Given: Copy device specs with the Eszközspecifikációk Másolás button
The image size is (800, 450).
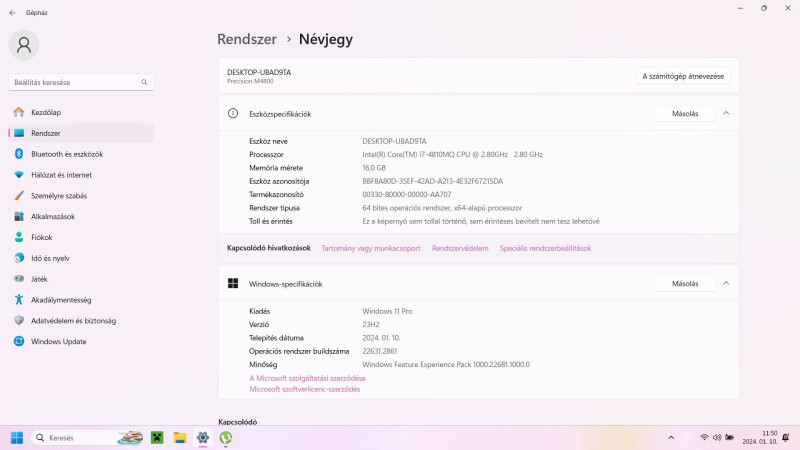Looking at the screenshot, I should tap(685, 114).
